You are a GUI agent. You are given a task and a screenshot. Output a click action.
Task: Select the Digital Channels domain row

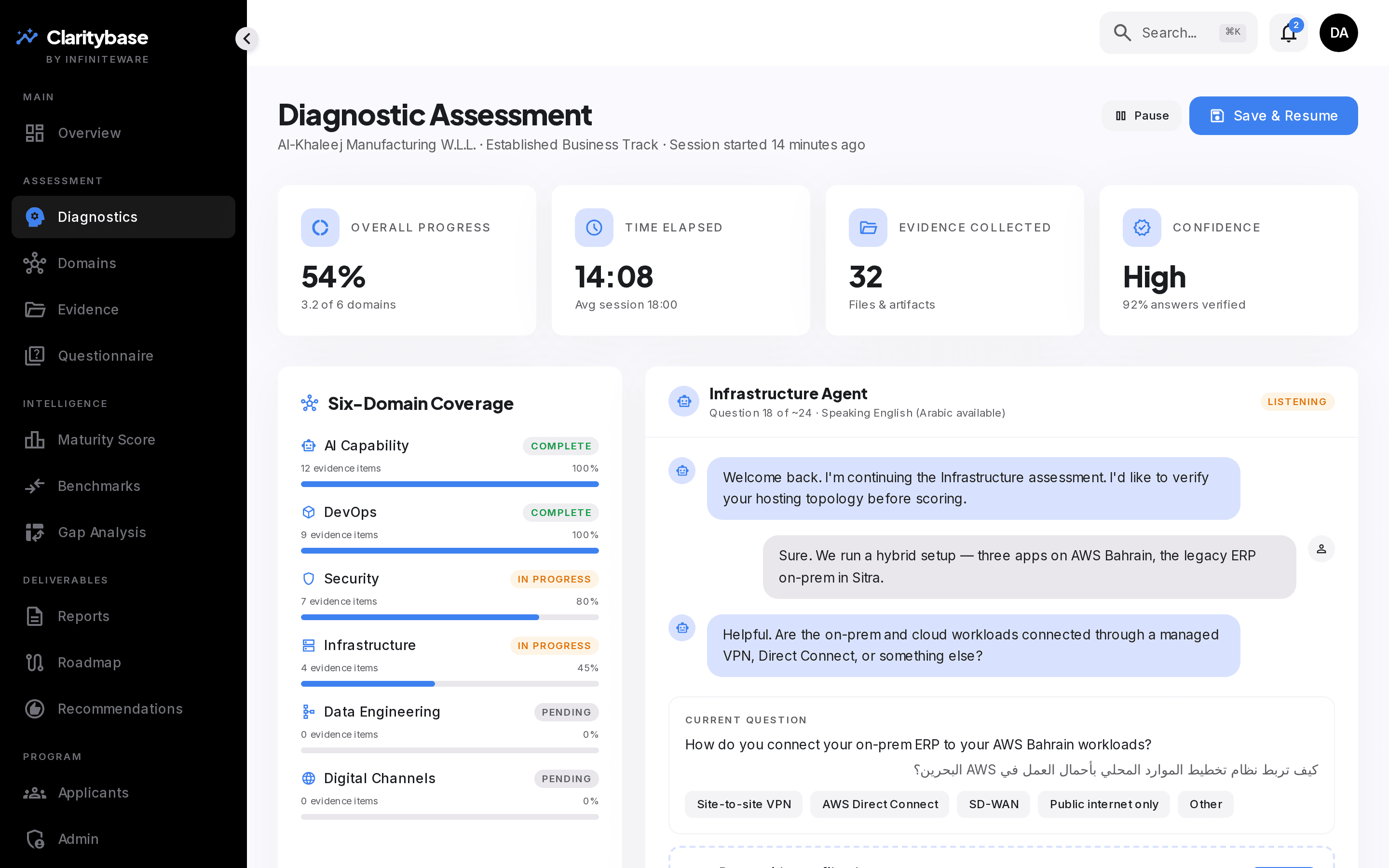pyautogui.click(x=449, y=795)
